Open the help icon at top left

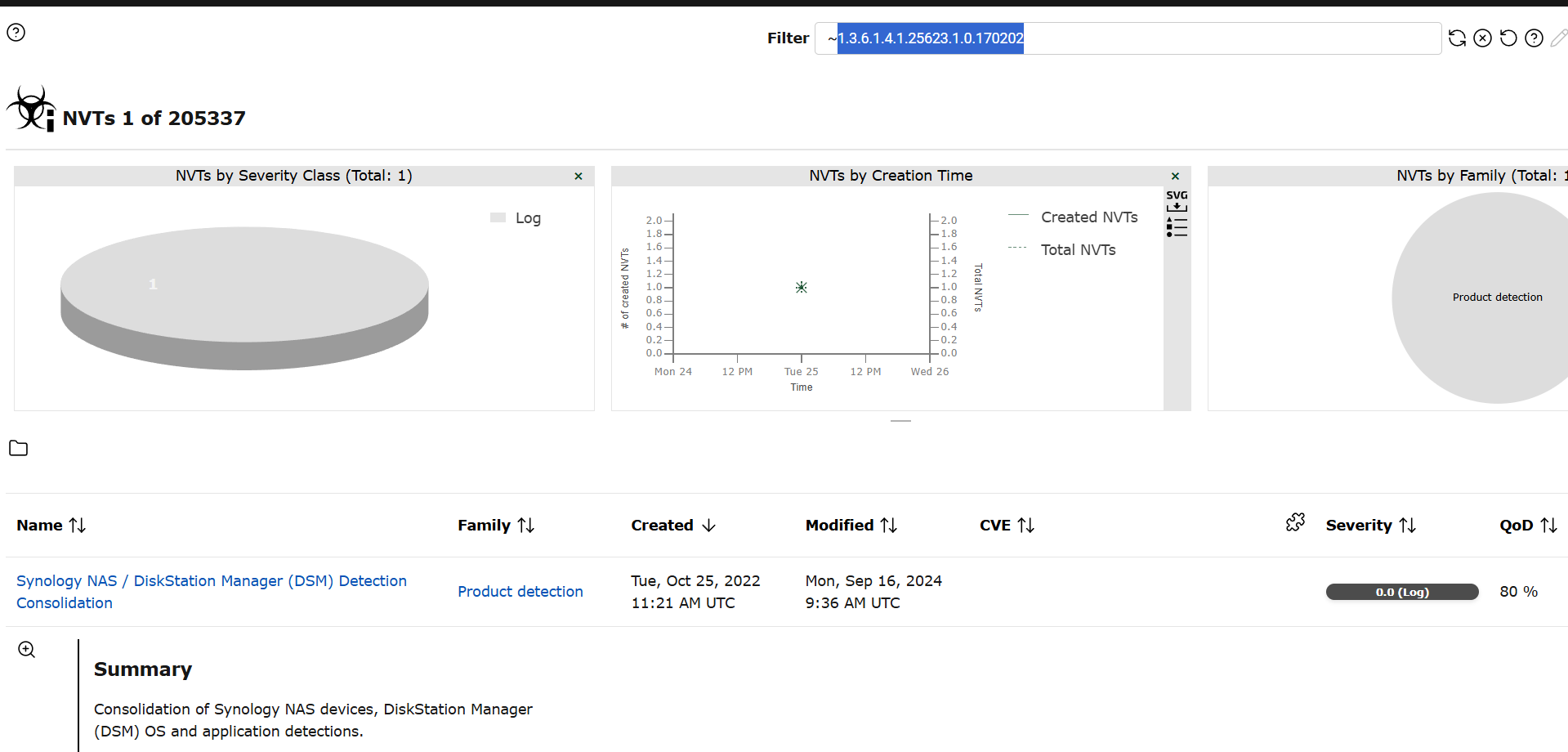click(x=16, y=33)
